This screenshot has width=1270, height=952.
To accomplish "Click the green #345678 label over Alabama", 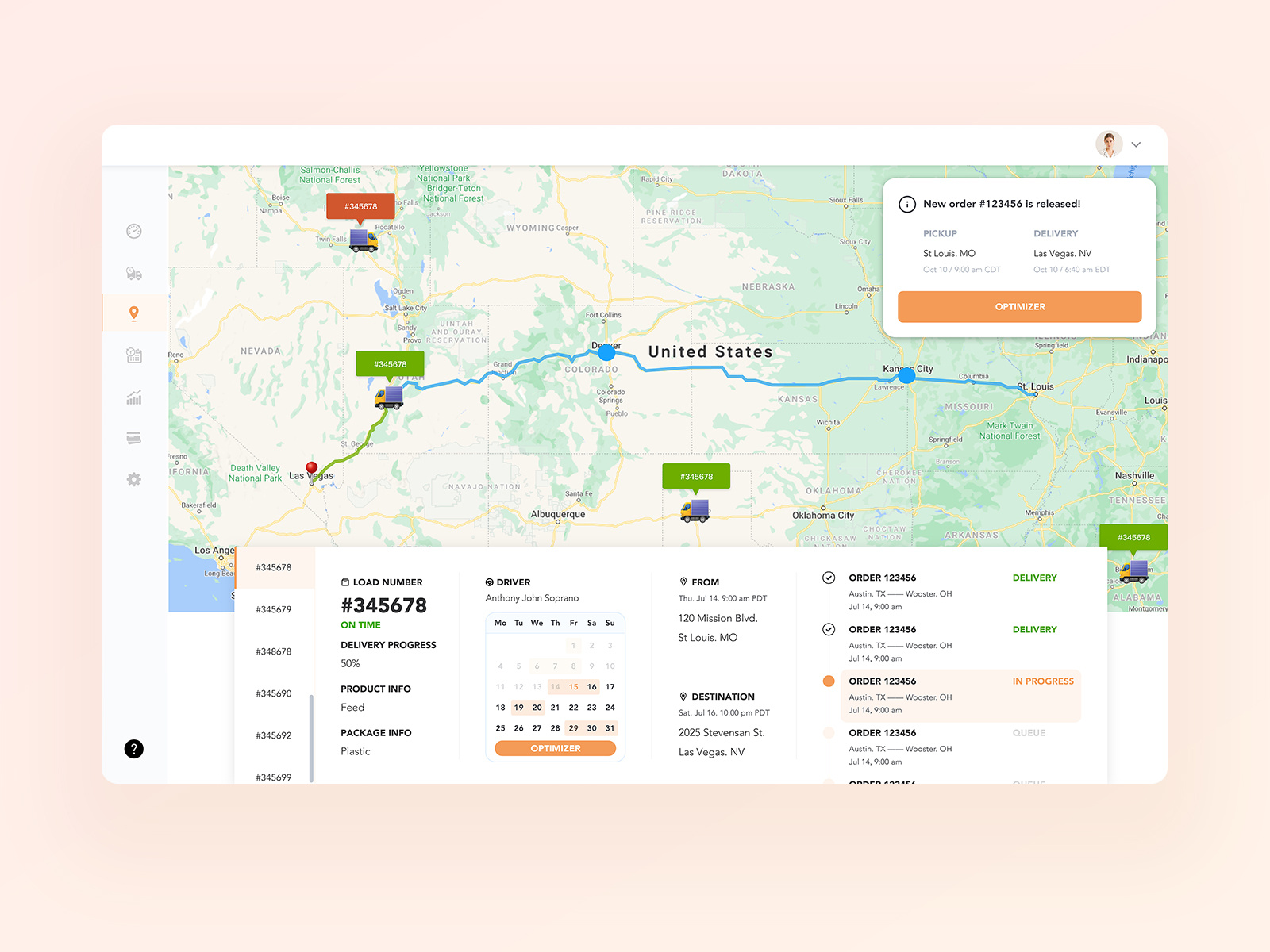I will pyautogui.click(x=1133, y=537).
